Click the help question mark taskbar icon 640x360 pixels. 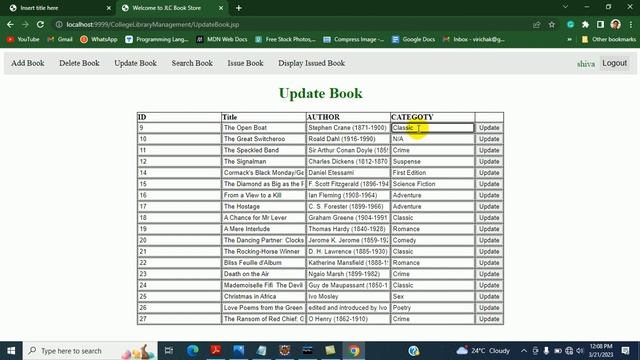pyautogui.click(x=413, y=351)
